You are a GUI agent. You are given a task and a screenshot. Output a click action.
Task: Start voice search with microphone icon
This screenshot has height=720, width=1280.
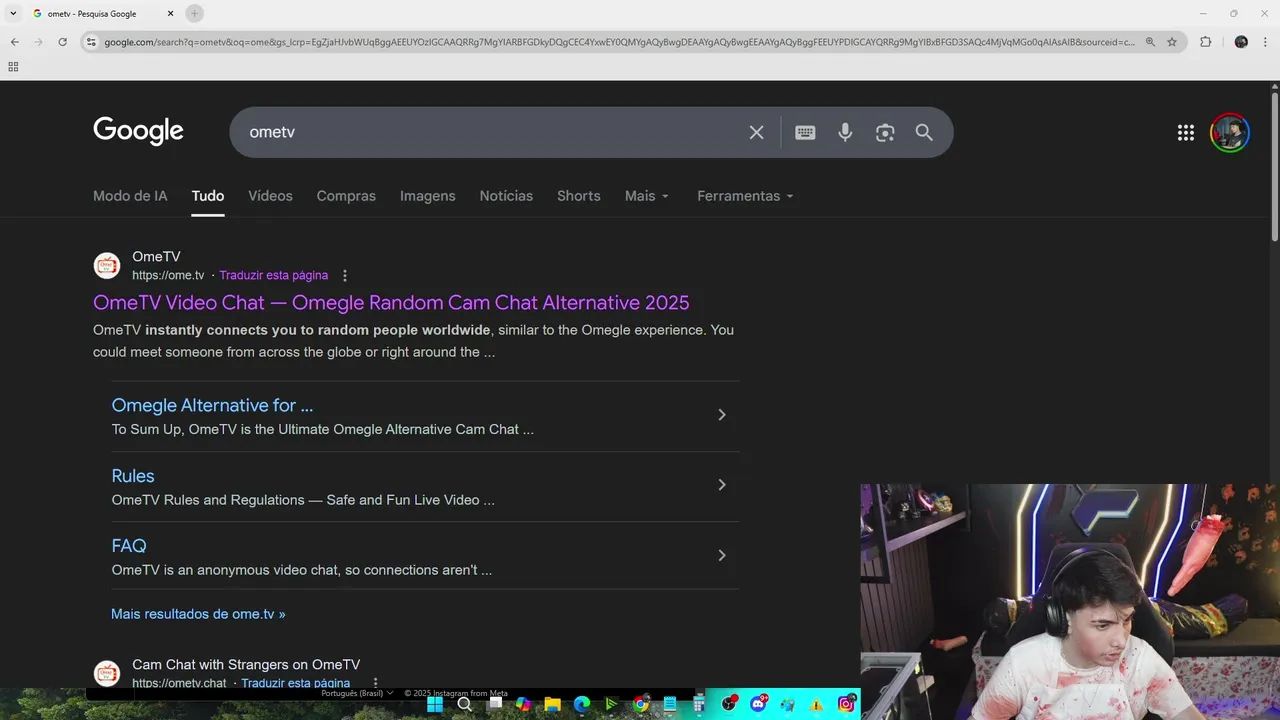[845, 132]
